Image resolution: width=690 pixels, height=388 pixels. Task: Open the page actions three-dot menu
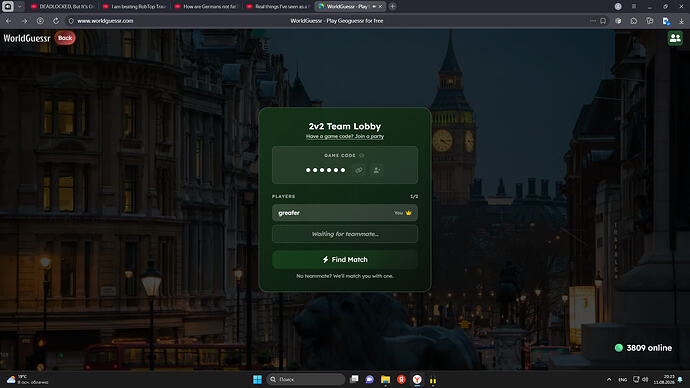(592, 21)
